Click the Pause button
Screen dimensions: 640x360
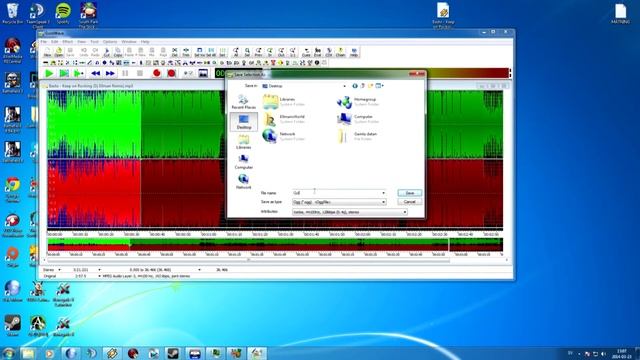click(125, 73)
